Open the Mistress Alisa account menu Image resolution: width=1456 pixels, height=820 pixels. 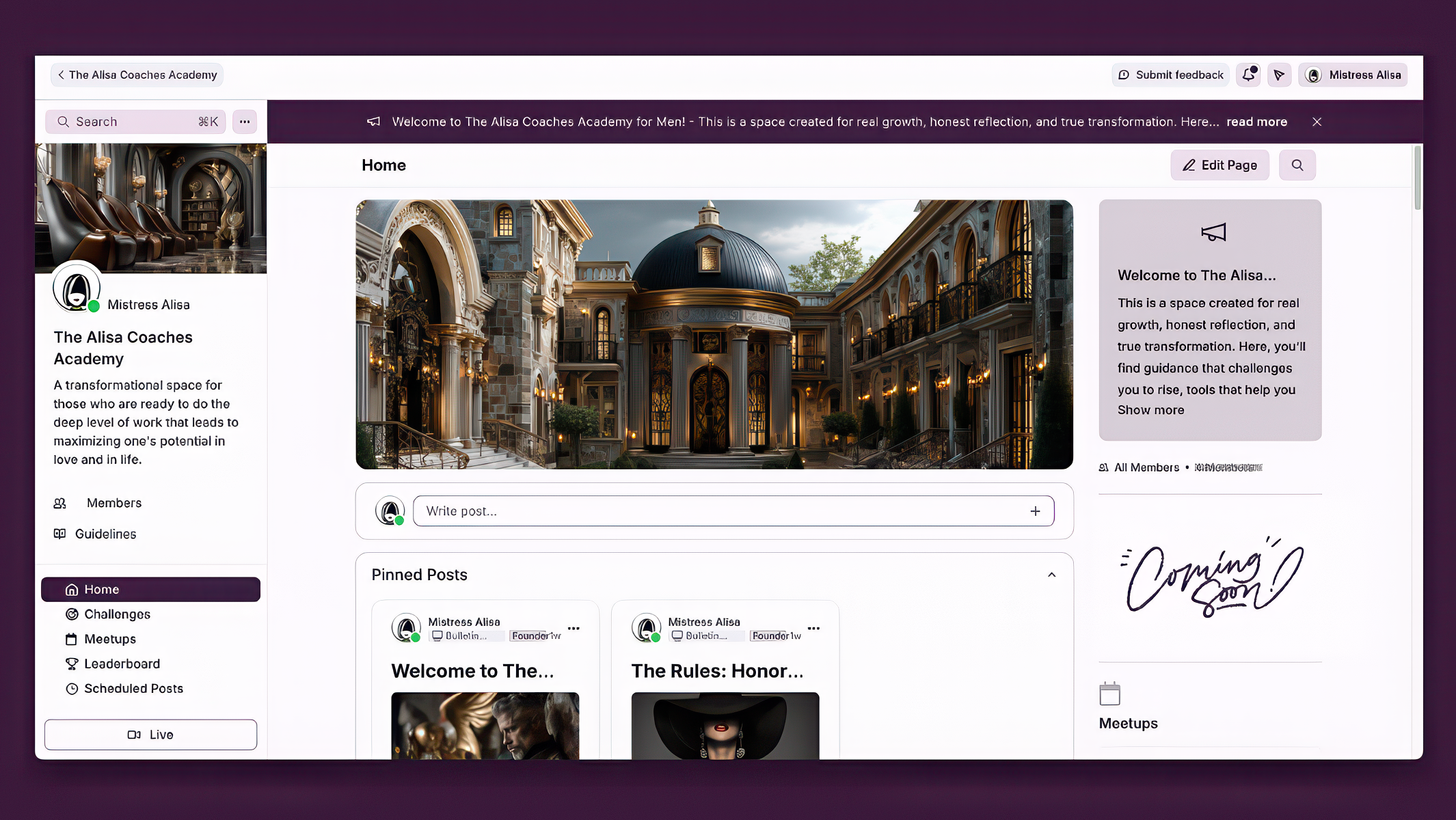[x=1353, y=74]
